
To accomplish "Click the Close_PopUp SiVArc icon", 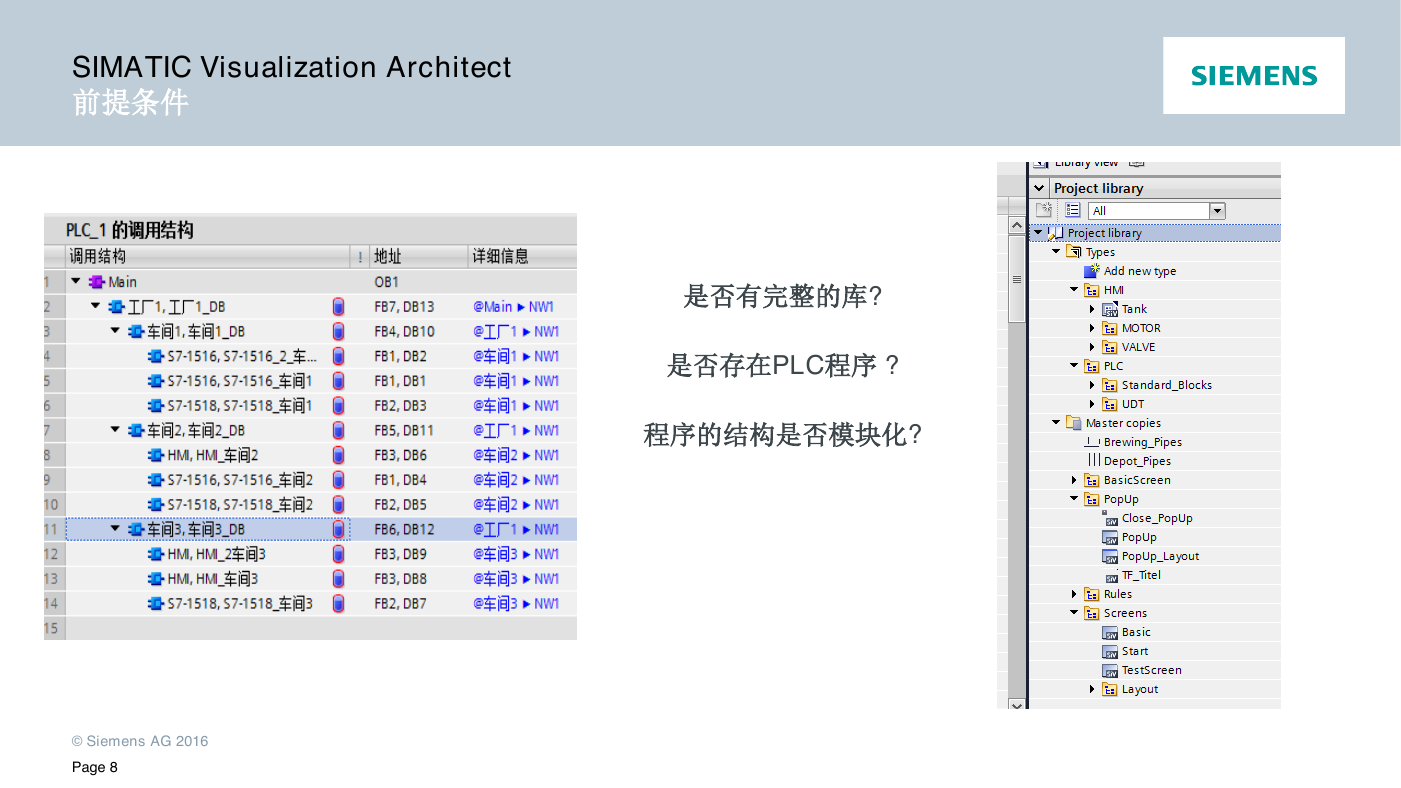I will pyautogui.click(x=1110, y=518).
